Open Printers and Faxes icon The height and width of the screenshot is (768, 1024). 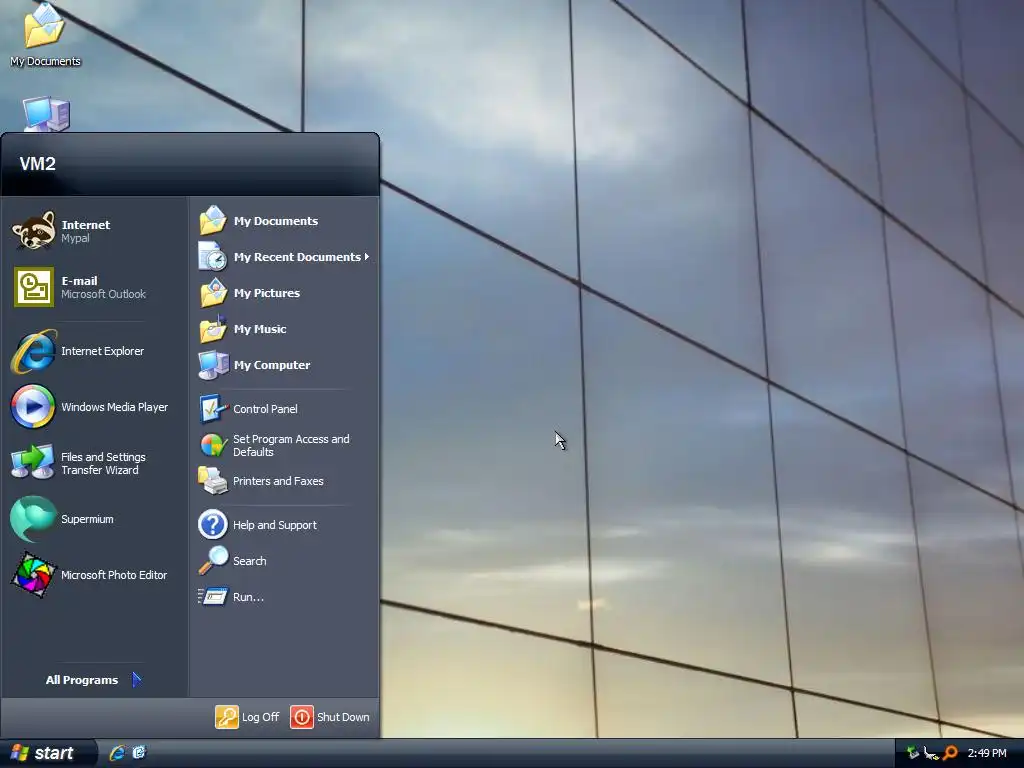(x=212, y=481)
